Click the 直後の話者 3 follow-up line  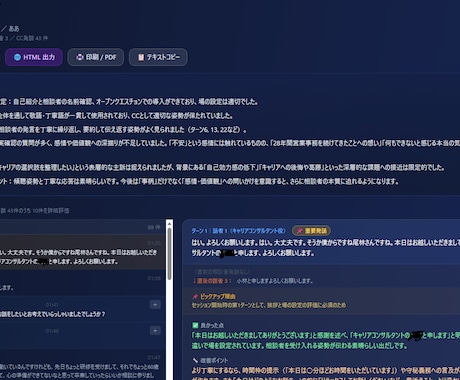coord(253,281)
